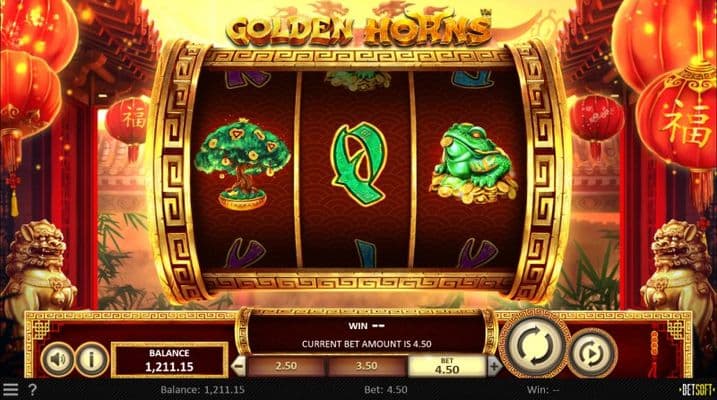Click the green Q symbol on middle reel

(x=358, y=164)
